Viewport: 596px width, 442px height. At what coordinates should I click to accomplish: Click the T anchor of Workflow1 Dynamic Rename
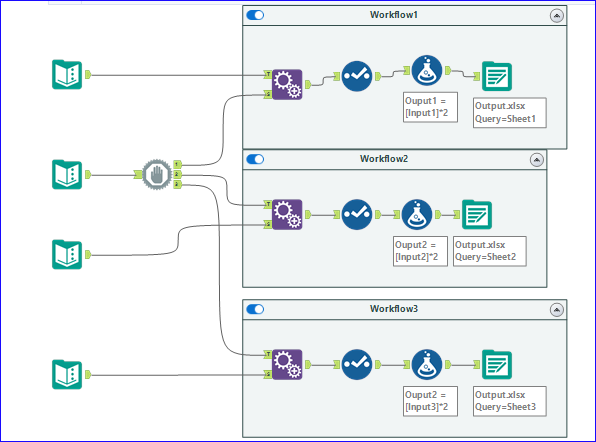point(268,74)
